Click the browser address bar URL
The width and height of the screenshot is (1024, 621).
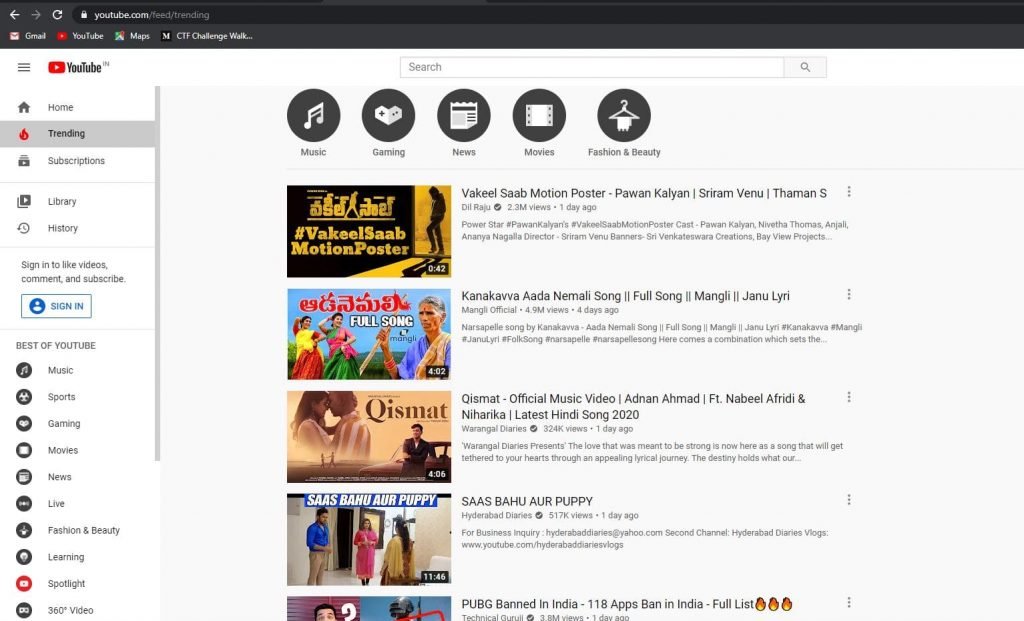click(152, 14)
